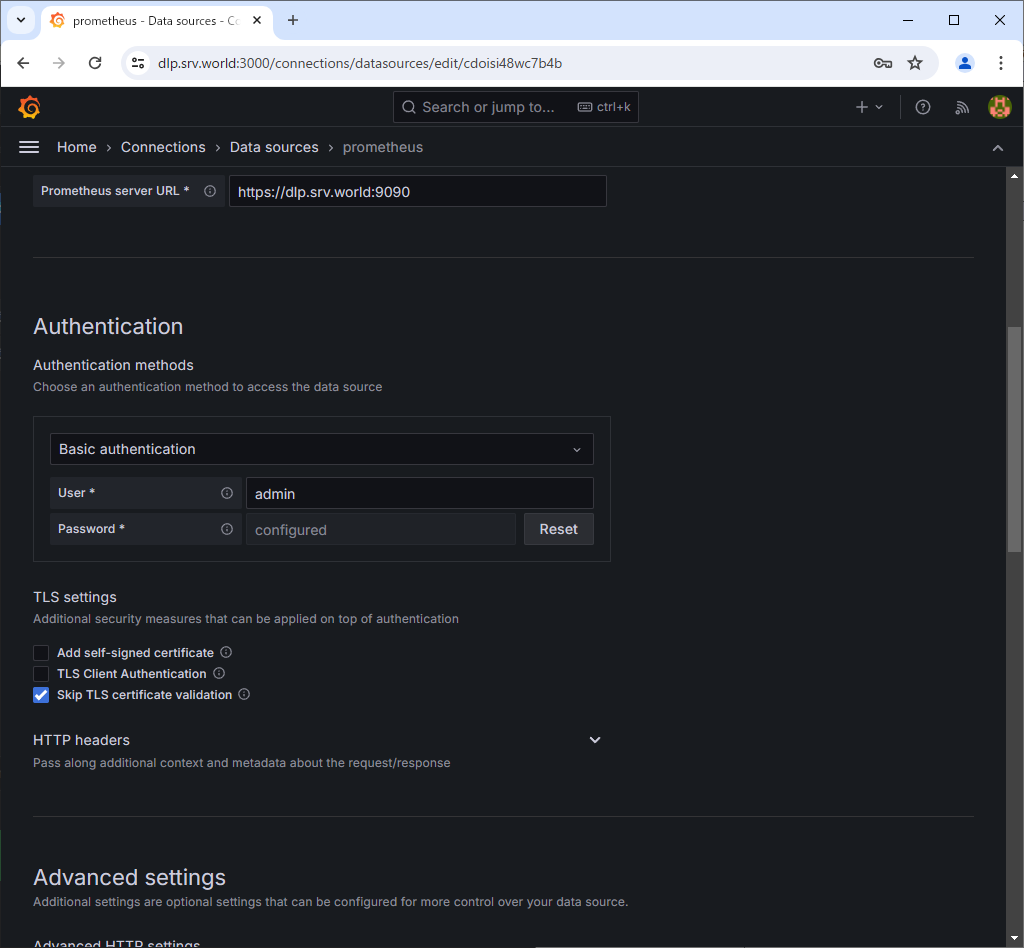Open the help question mark menu

[x=923, y=107]
